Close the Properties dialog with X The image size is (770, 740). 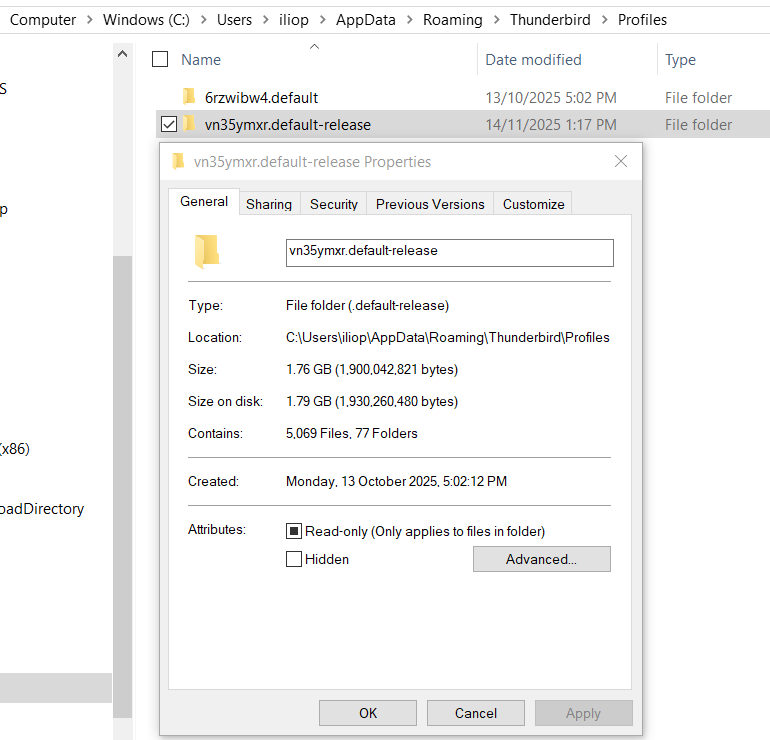pos(621,161)
